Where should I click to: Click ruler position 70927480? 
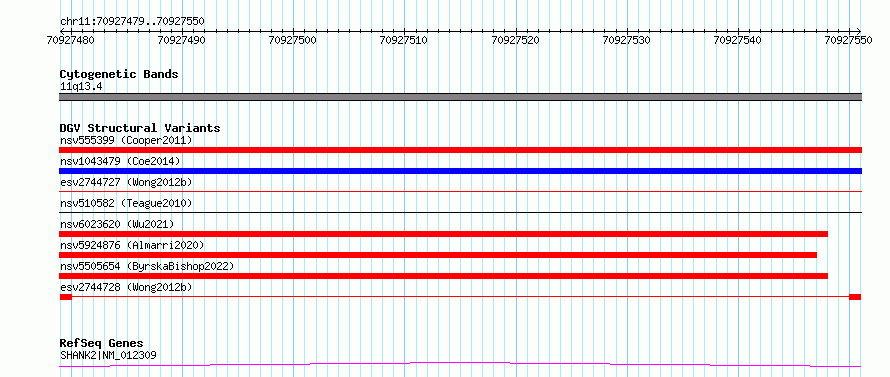(71, 40)
